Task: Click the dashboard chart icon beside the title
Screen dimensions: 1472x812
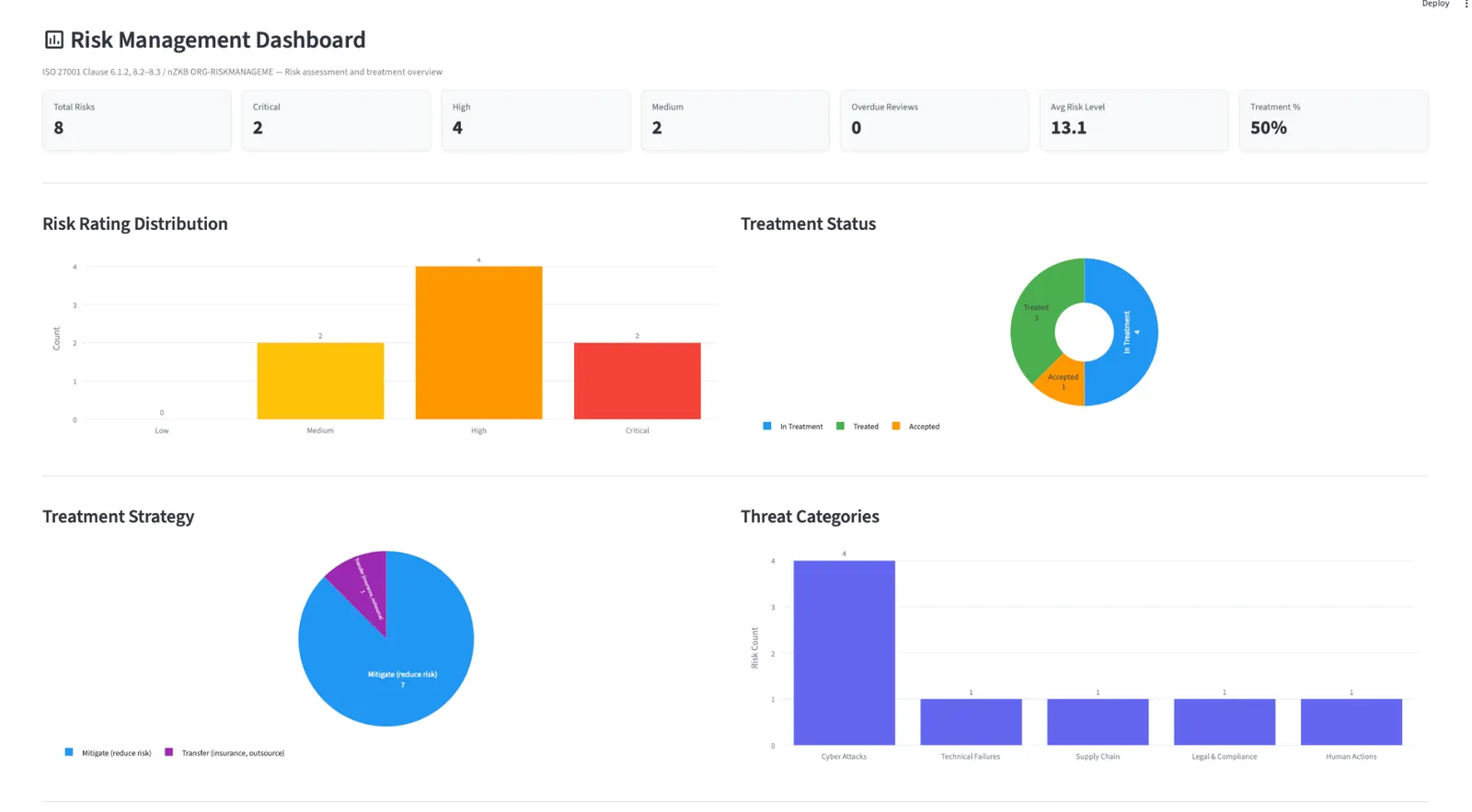Action: pos(54,40)
